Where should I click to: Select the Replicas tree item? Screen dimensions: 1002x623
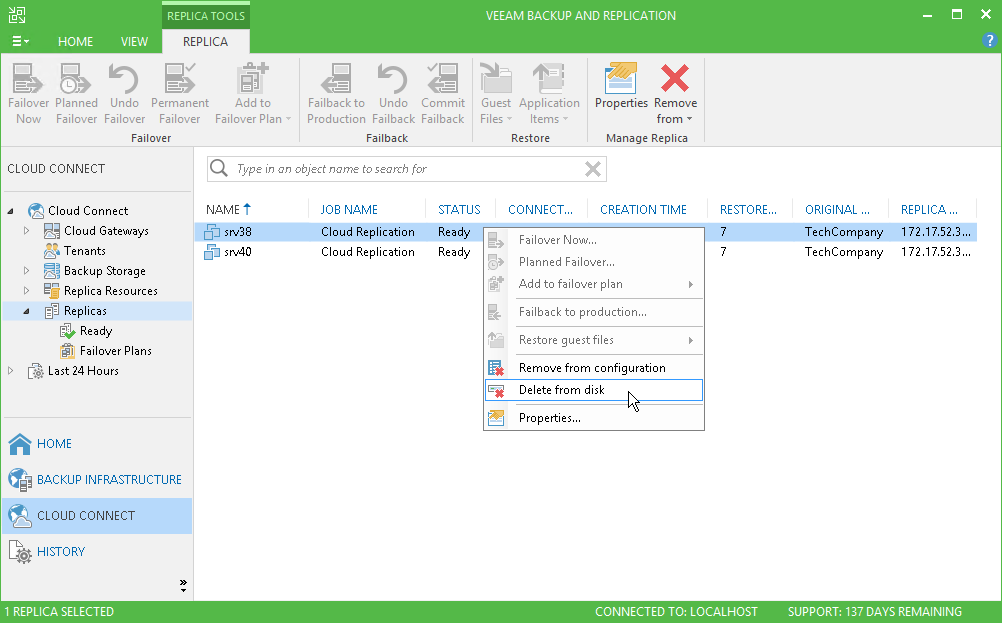[x=85, y=311]
